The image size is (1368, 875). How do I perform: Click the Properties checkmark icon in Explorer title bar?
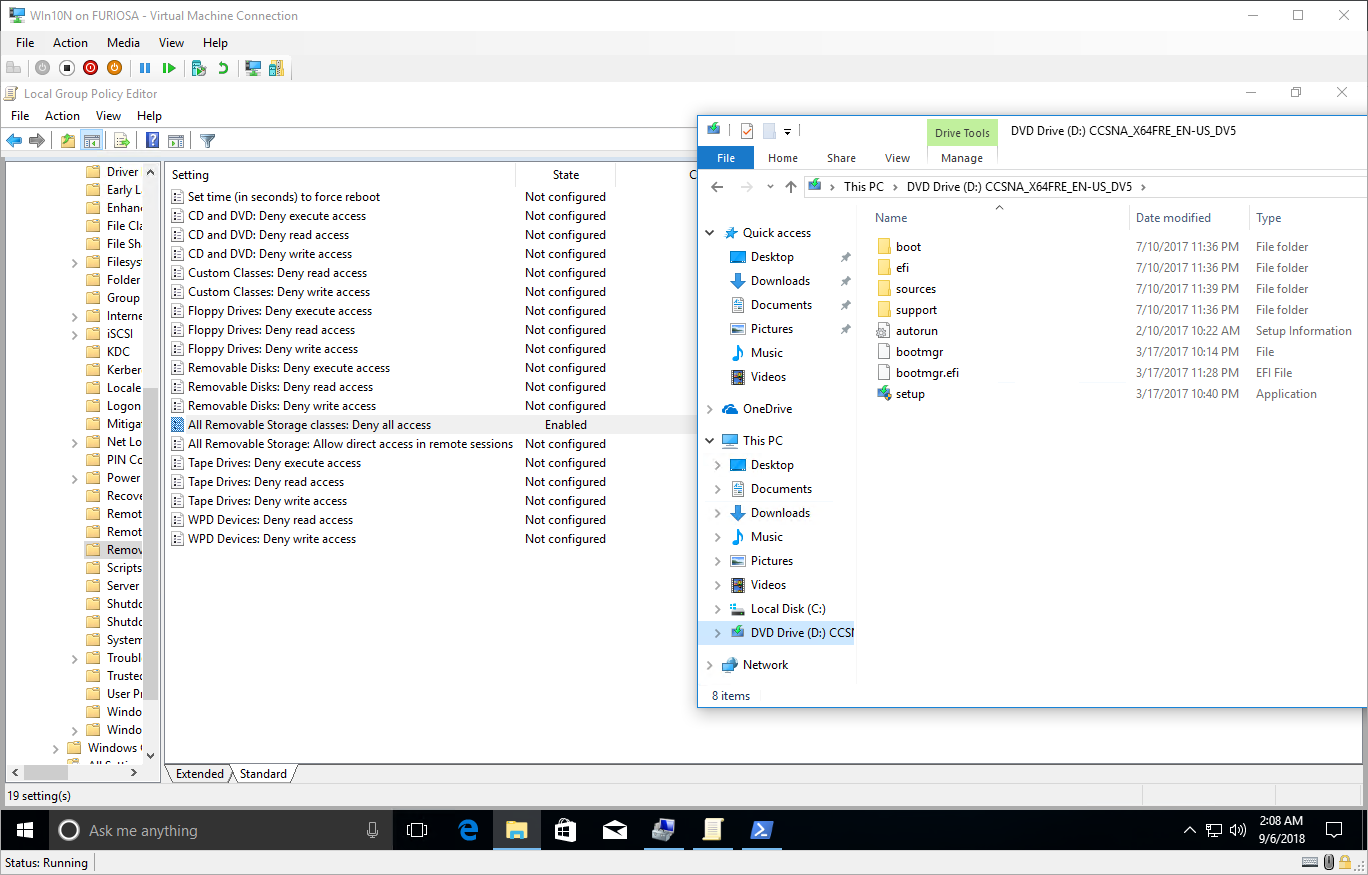click(747, 131)
